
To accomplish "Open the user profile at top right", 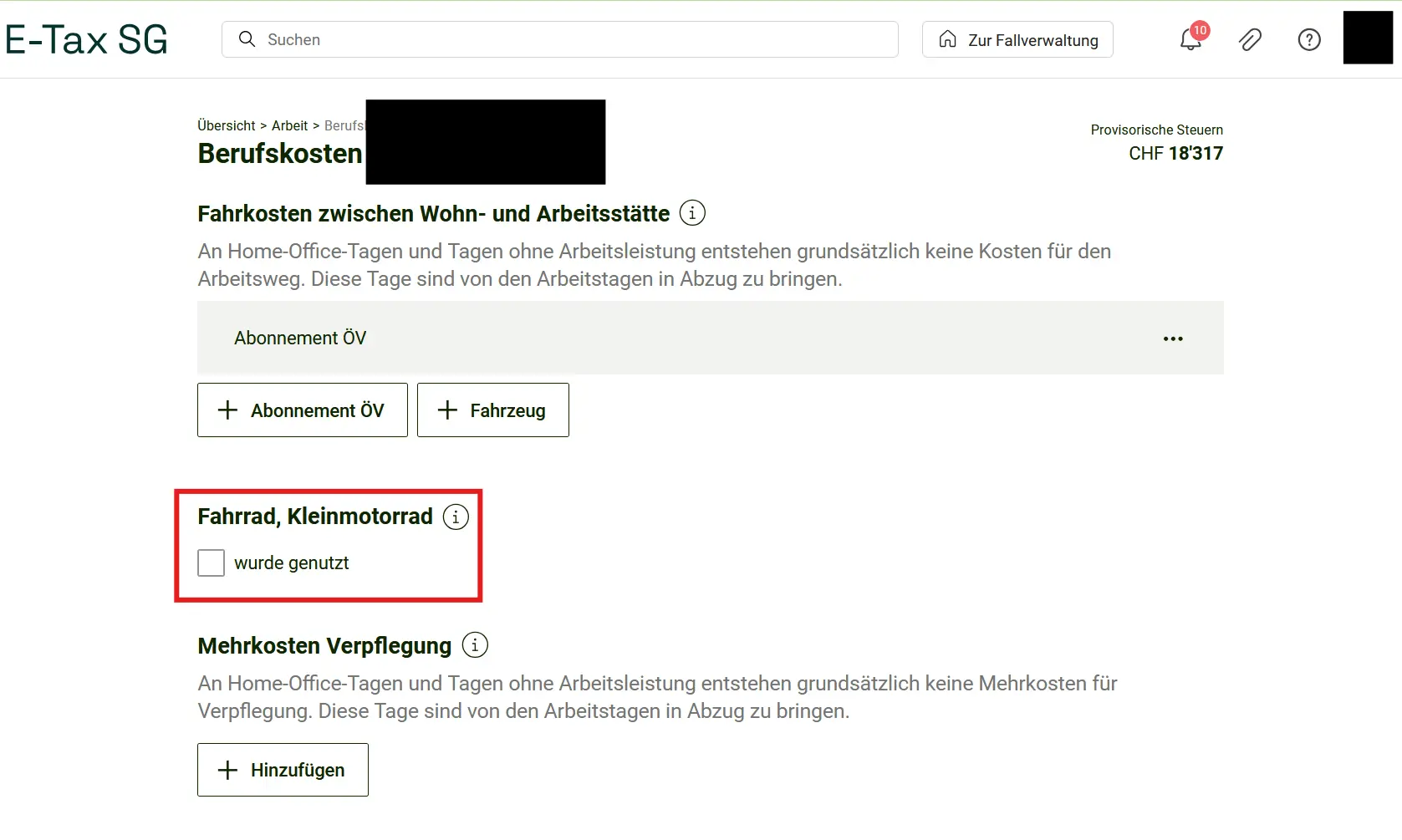I will (1368, 38).
